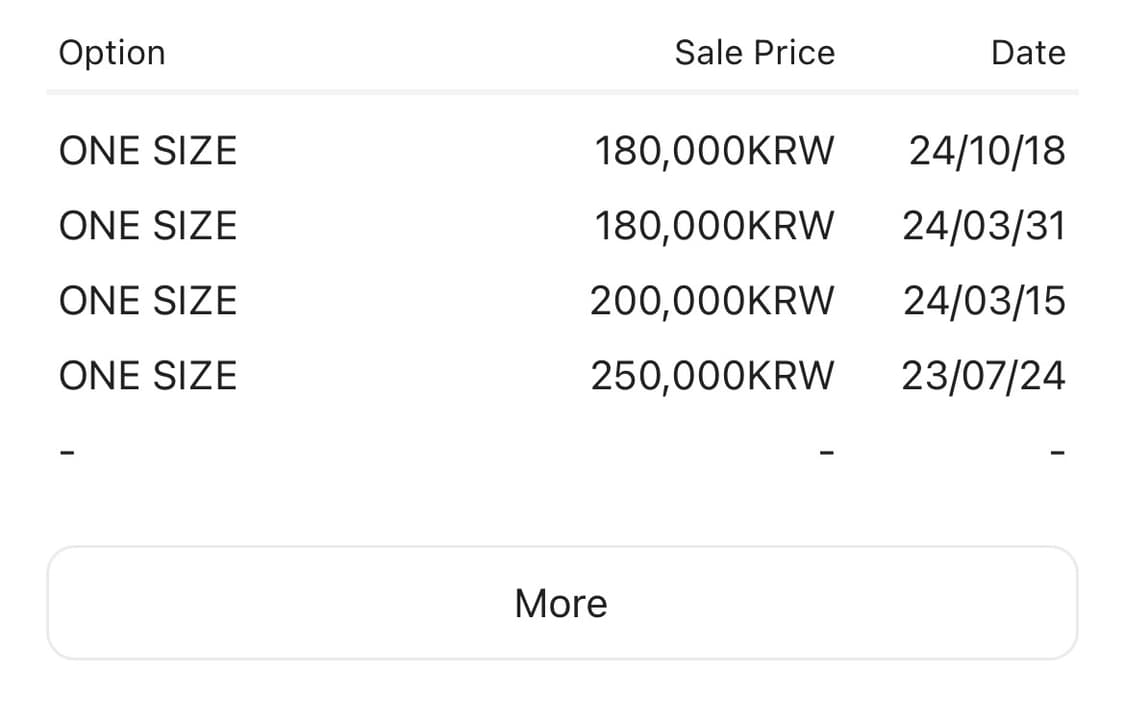Select the 24/03/31 date entry
This screenshot has height=718, width=1125.
(x=984, y=226)
